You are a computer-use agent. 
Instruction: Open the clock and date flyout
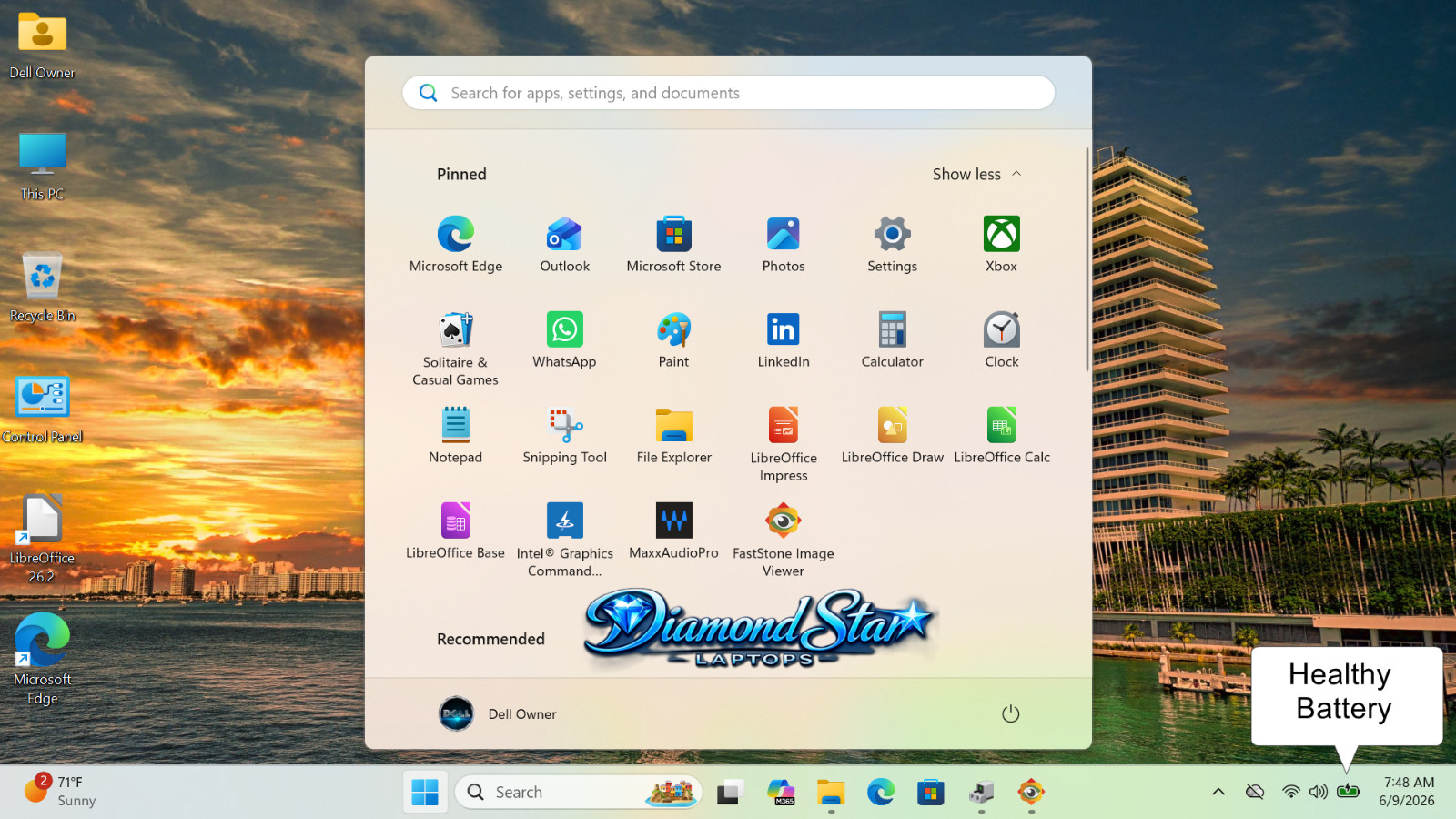1408,792
